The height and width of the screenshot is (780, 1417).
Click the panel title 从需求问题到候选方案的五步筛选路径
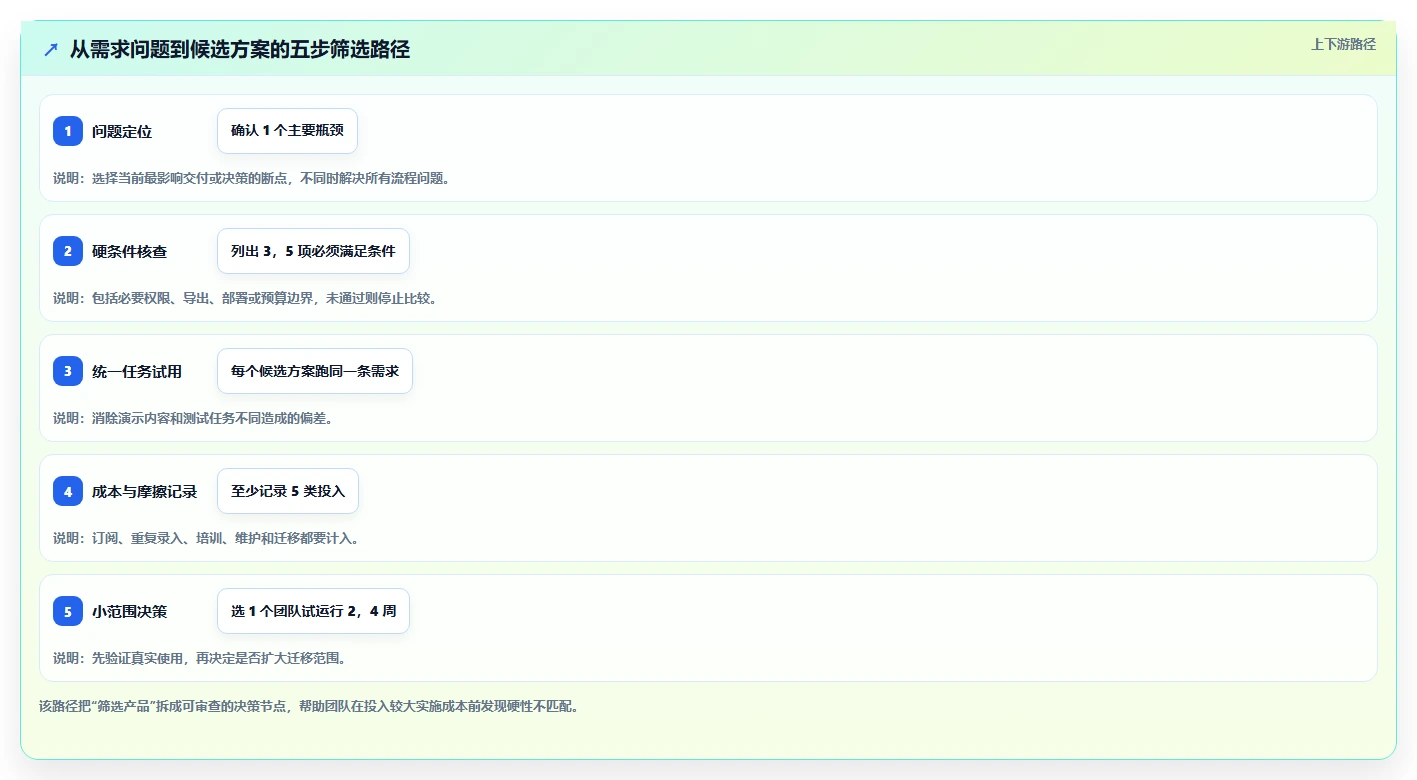pos(240,49)
